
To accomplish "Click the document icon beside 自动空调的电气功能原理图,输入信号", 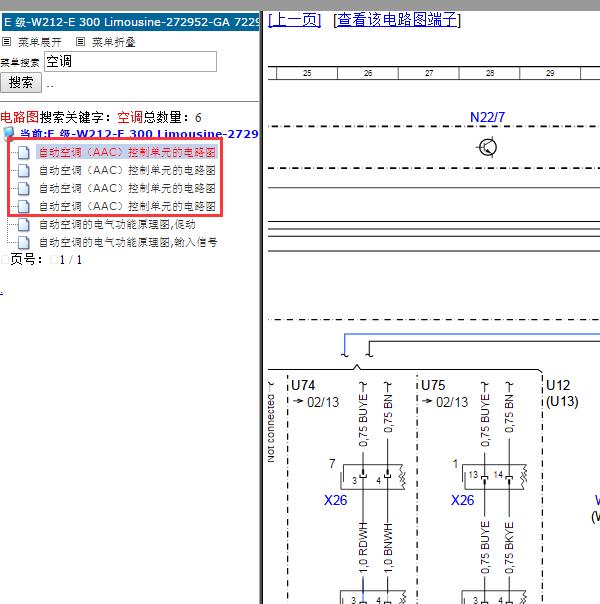I will pyautogui.click(x=23, y=242).
